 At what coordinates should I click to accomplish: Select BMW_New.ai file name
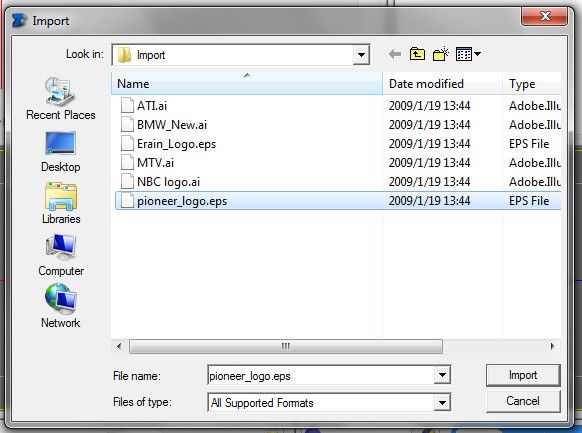(x=172, y=125)
